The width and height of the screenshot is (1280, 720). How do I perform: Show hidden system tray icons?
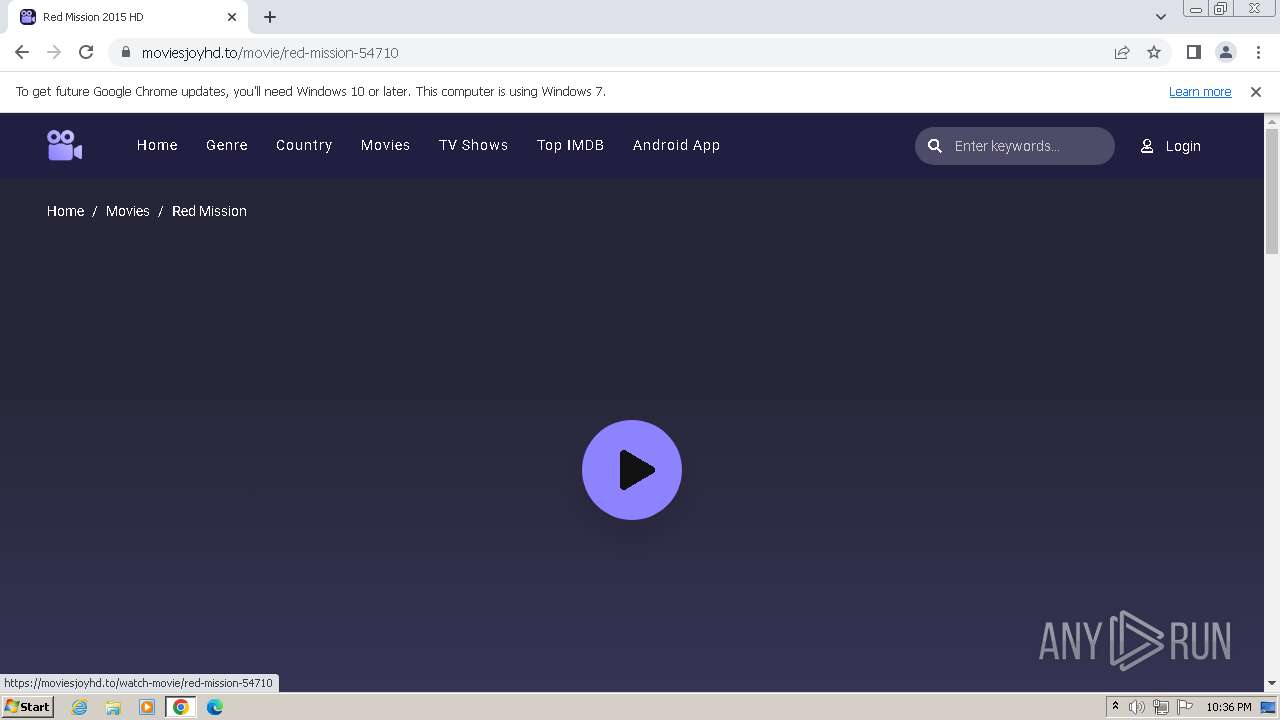(x=1115, y=707)
